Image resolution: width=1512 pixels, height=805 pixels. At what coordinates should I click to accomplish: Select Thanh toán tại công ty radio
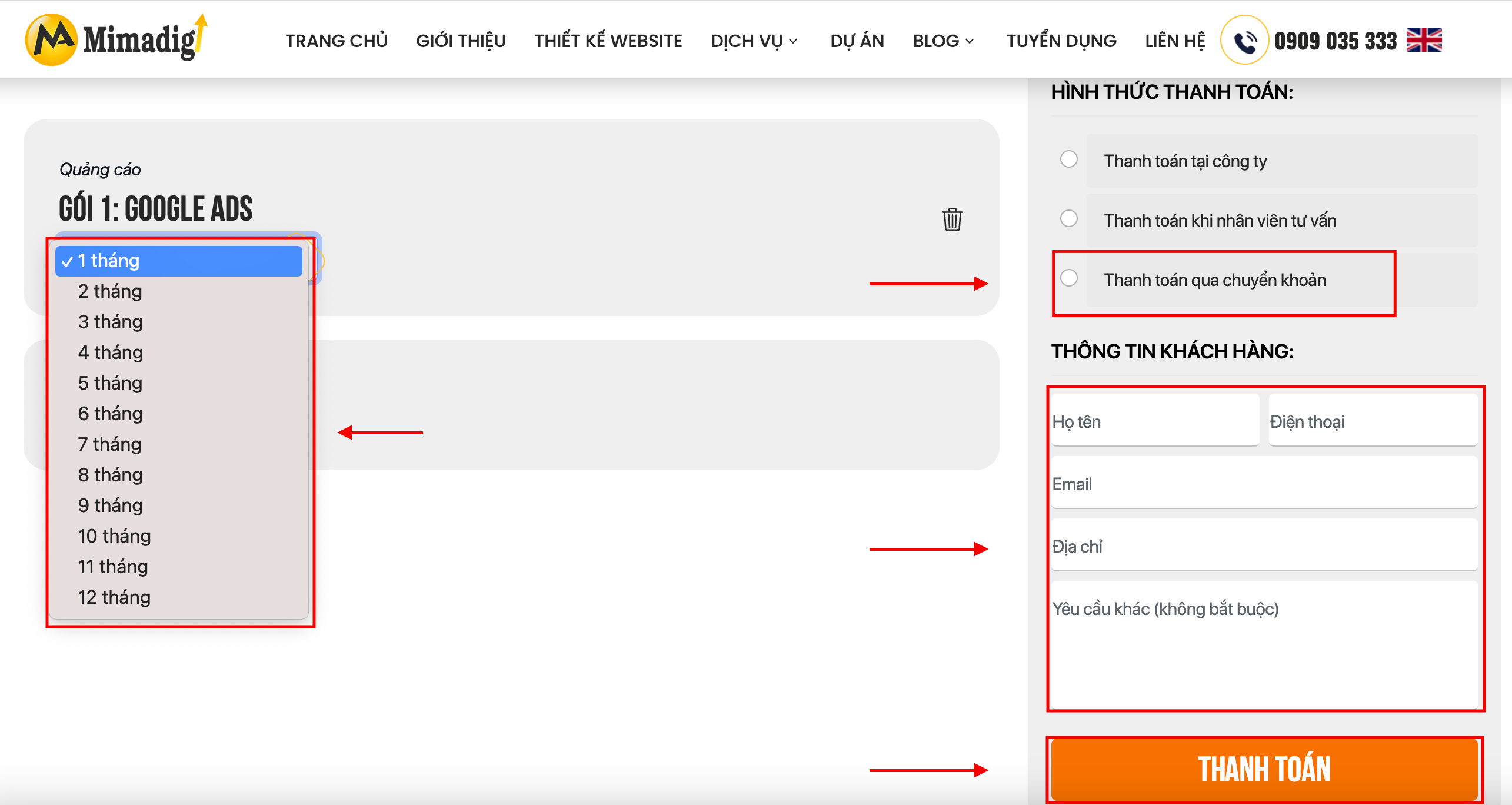coord(1068,159)
